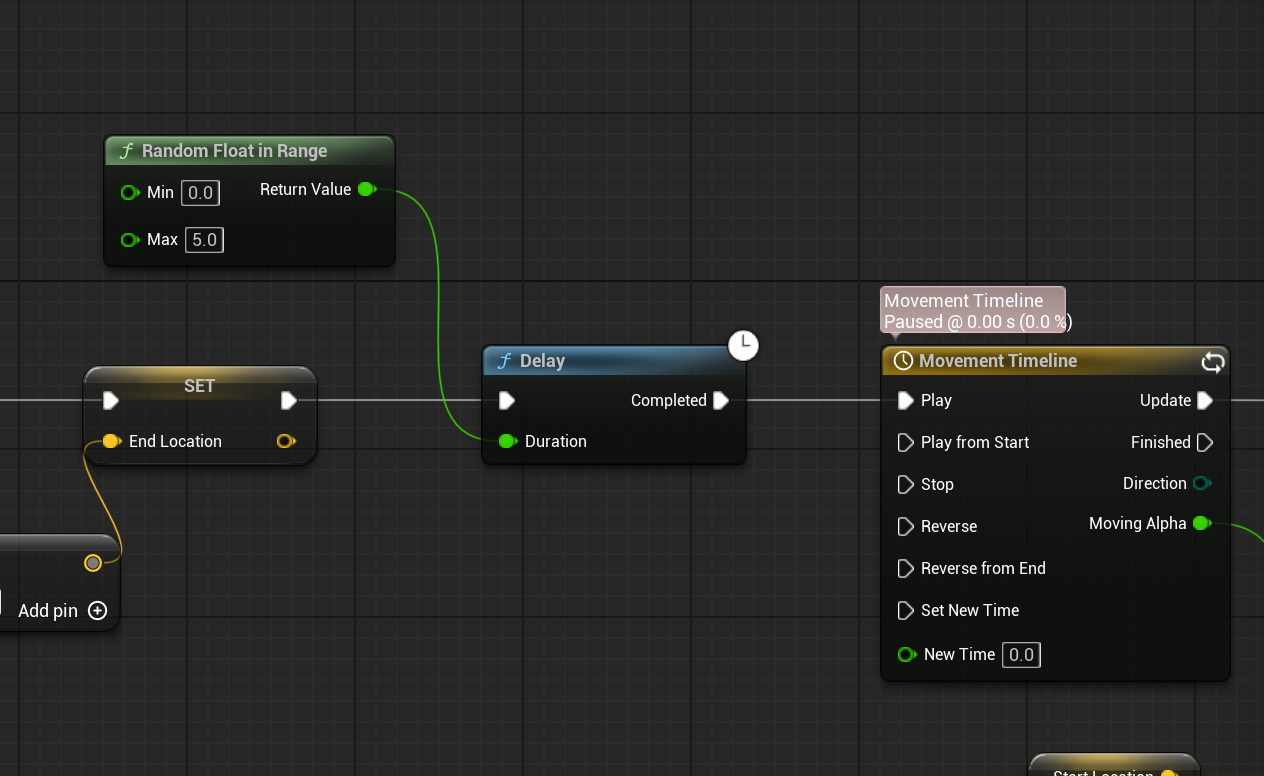
Task: Click the Delay Duration input pin
Action: 507,441
